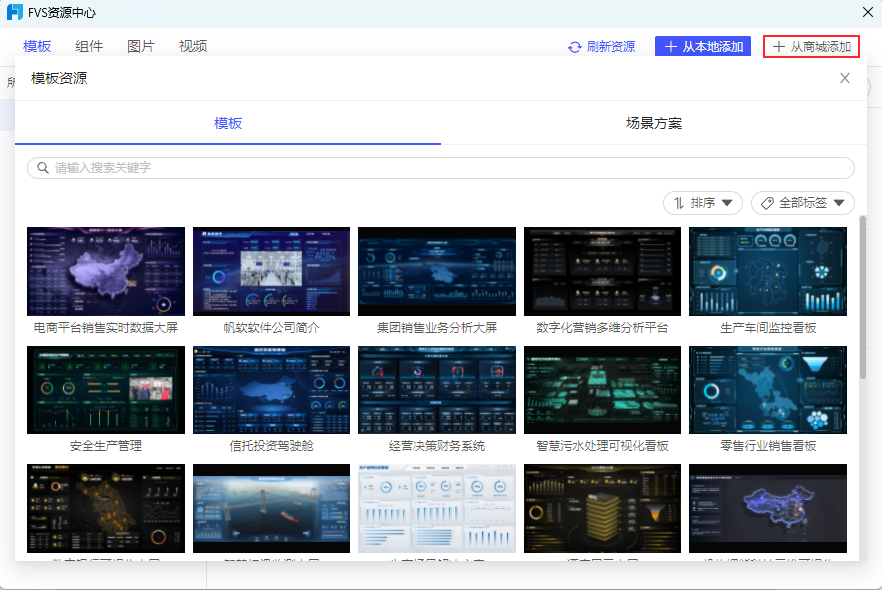
Task: Open 帆软软件公司简介 template thumbnail
Action: 271,271
